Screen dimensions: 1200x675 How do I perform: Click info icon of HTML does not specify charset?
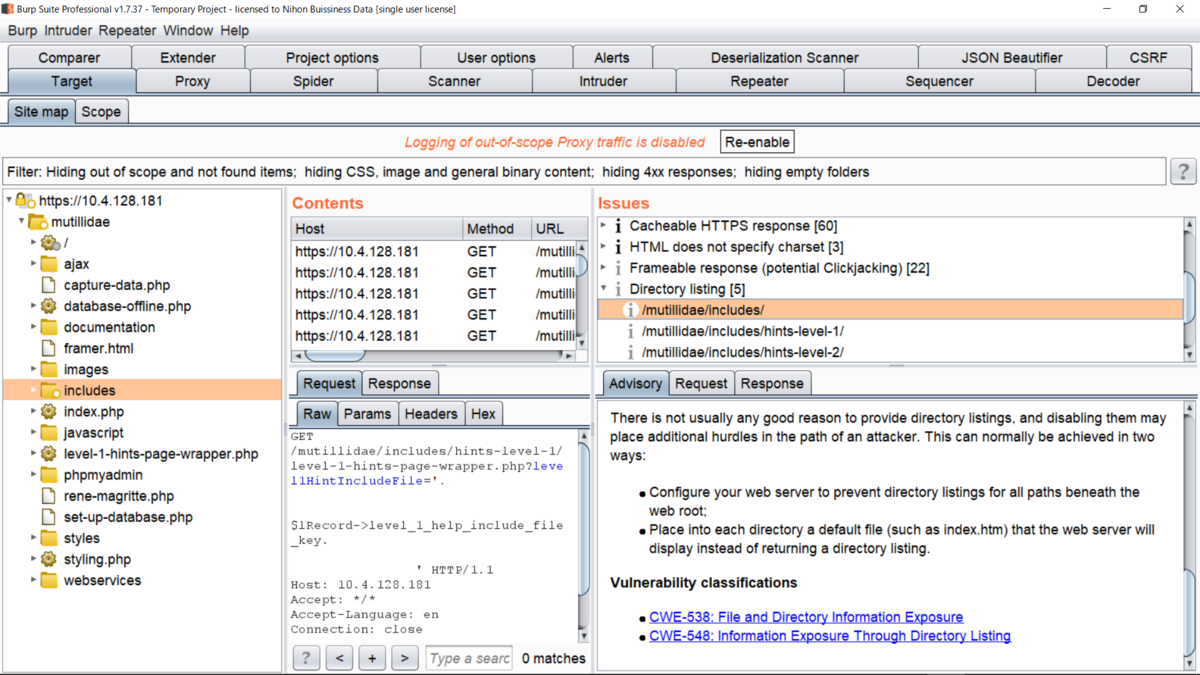618,247
